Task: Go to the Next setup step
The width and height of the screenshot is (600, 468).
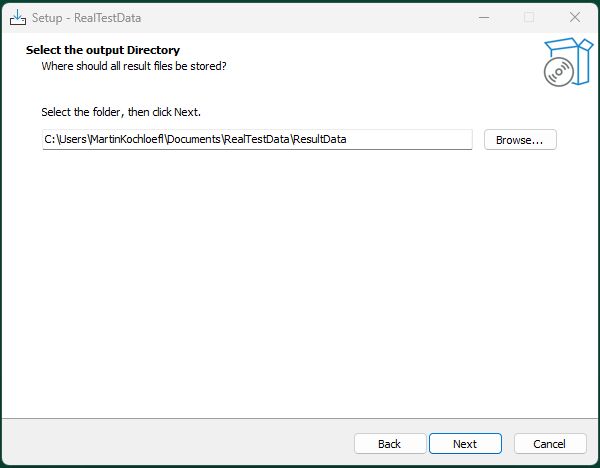Action: pyautogui.click(x=465, y=444)
